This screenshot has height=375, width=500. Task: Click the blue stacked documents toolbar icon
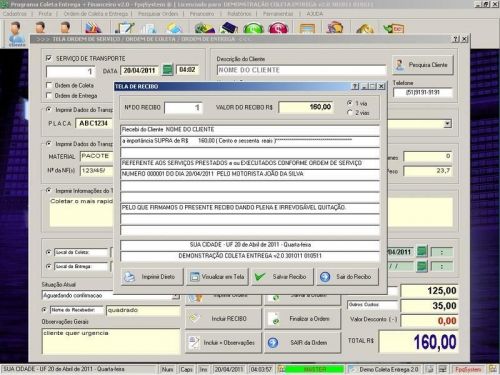click(x=150, y=29)
